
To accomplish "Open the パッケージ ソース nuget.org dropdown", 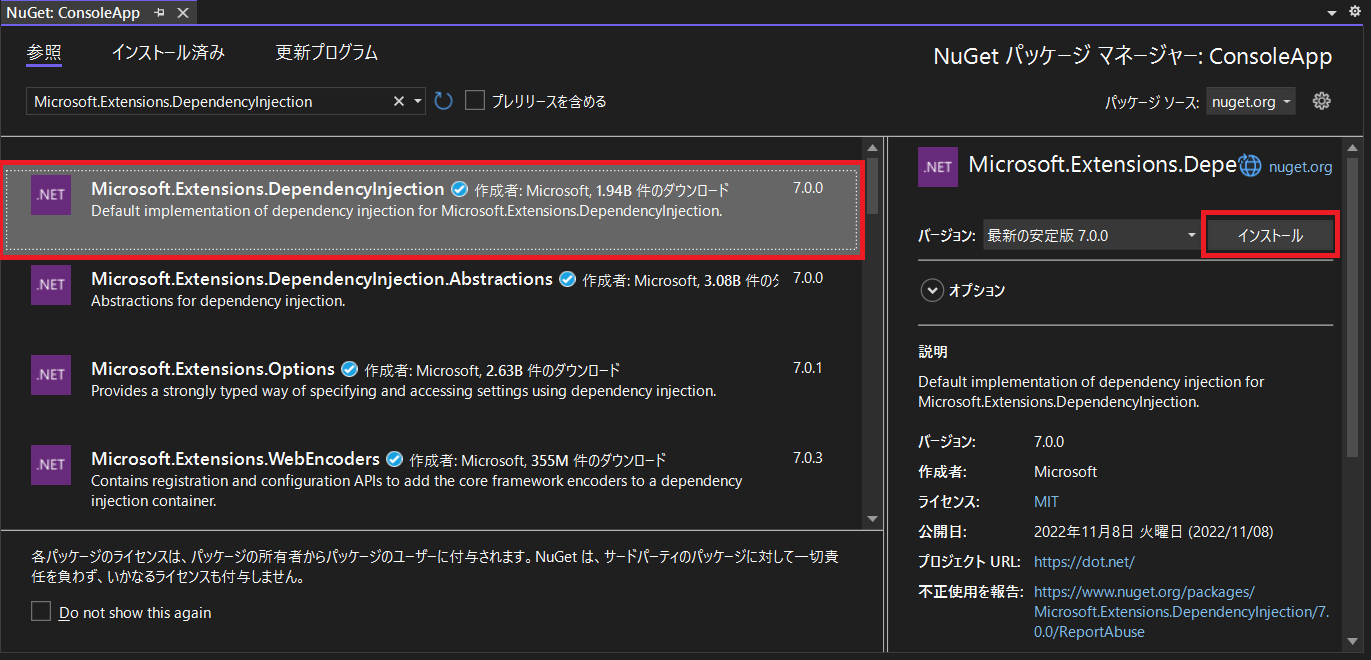I will click(1250, 101).
